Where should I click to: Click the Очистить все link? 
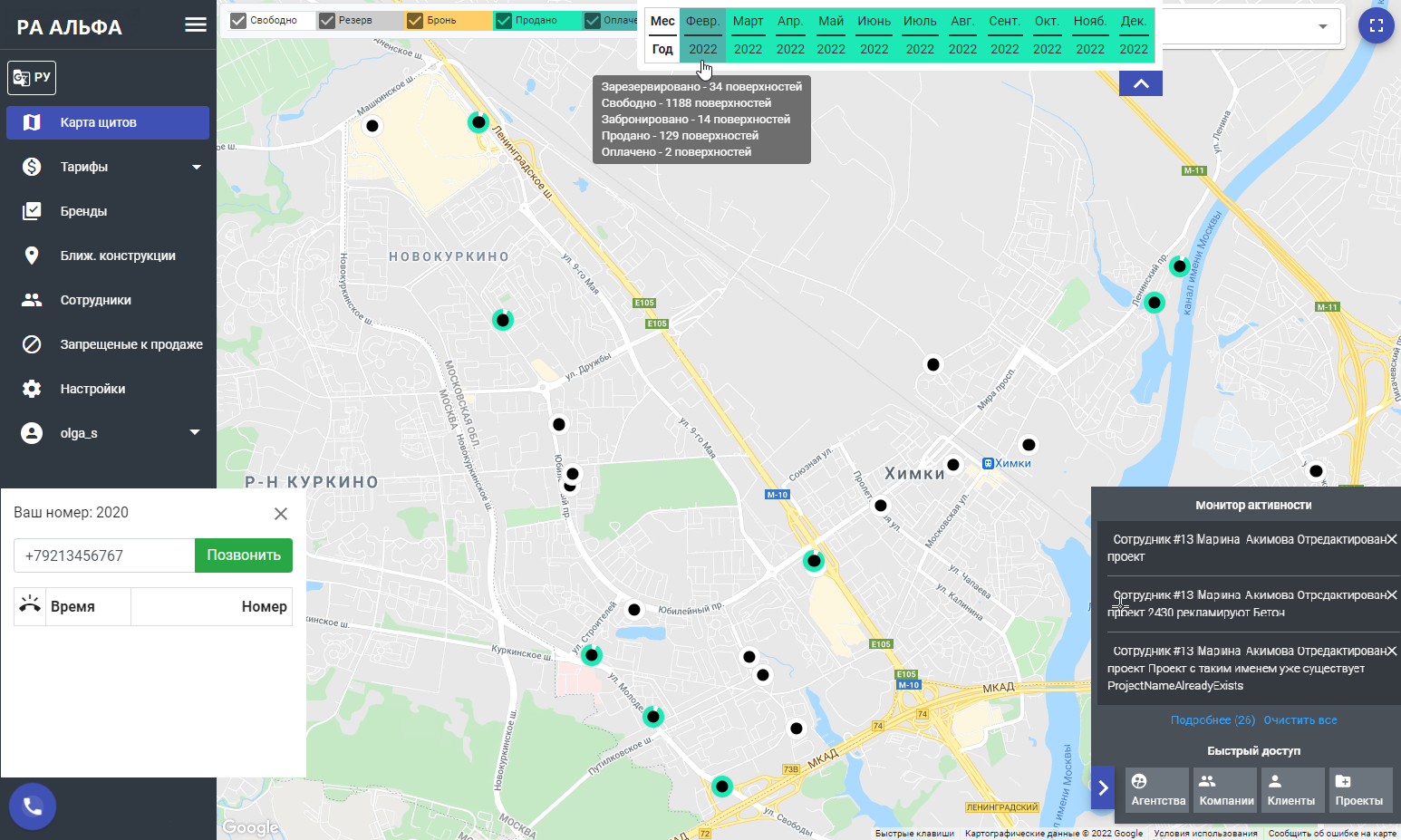(1300, 720)
